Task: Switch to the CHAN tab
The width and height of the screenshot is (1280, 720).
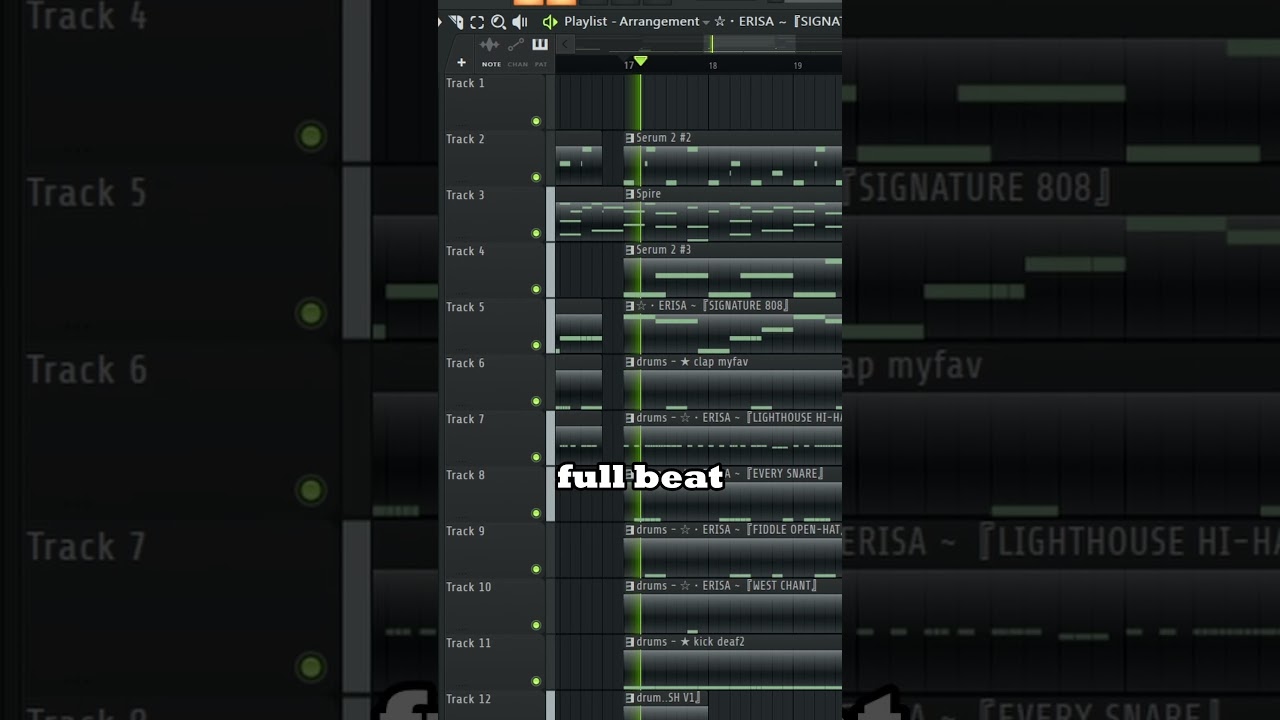Action: click(517, 65)
